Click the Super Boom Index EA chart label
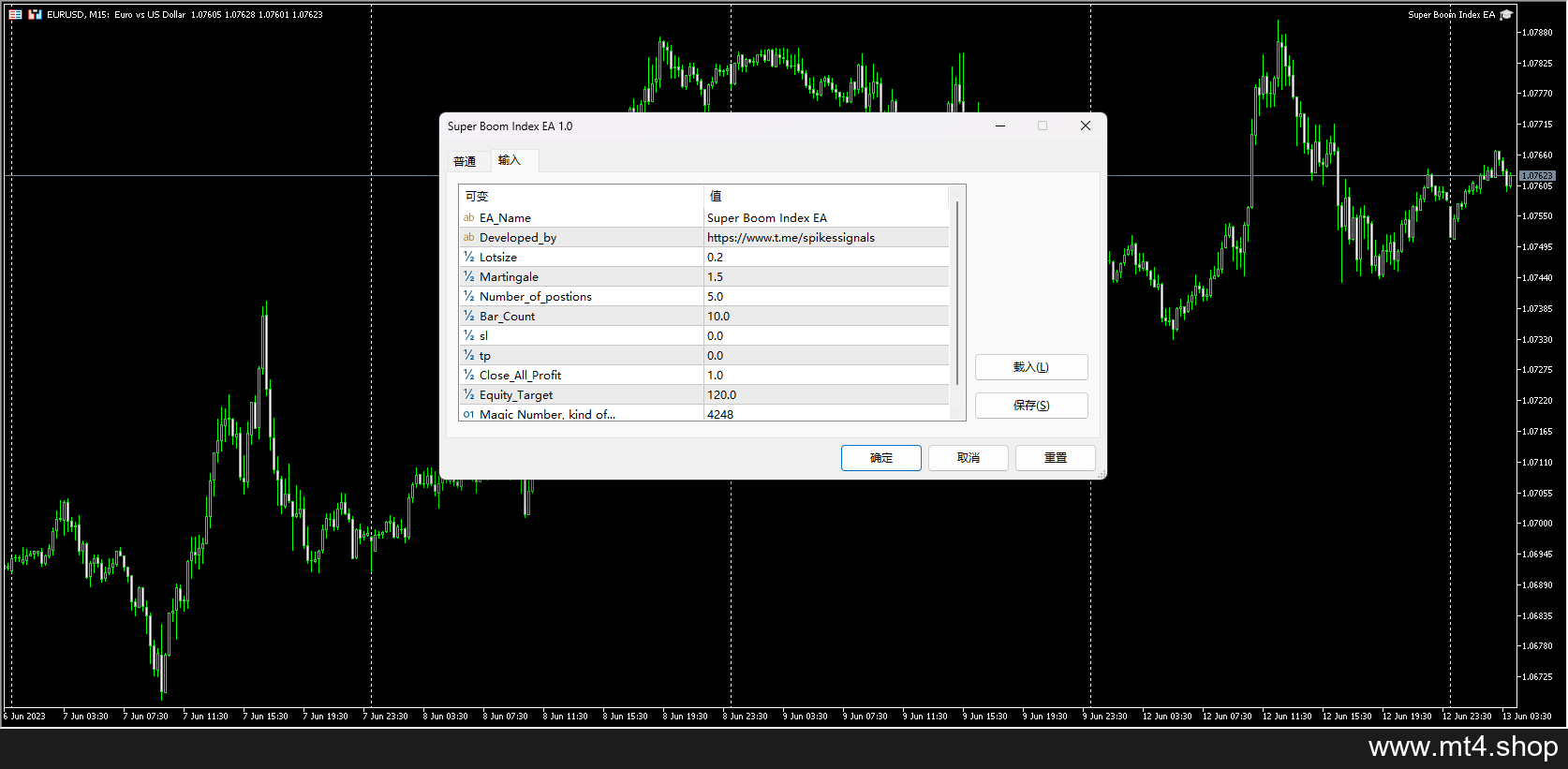 click(x=1451, y=15)
